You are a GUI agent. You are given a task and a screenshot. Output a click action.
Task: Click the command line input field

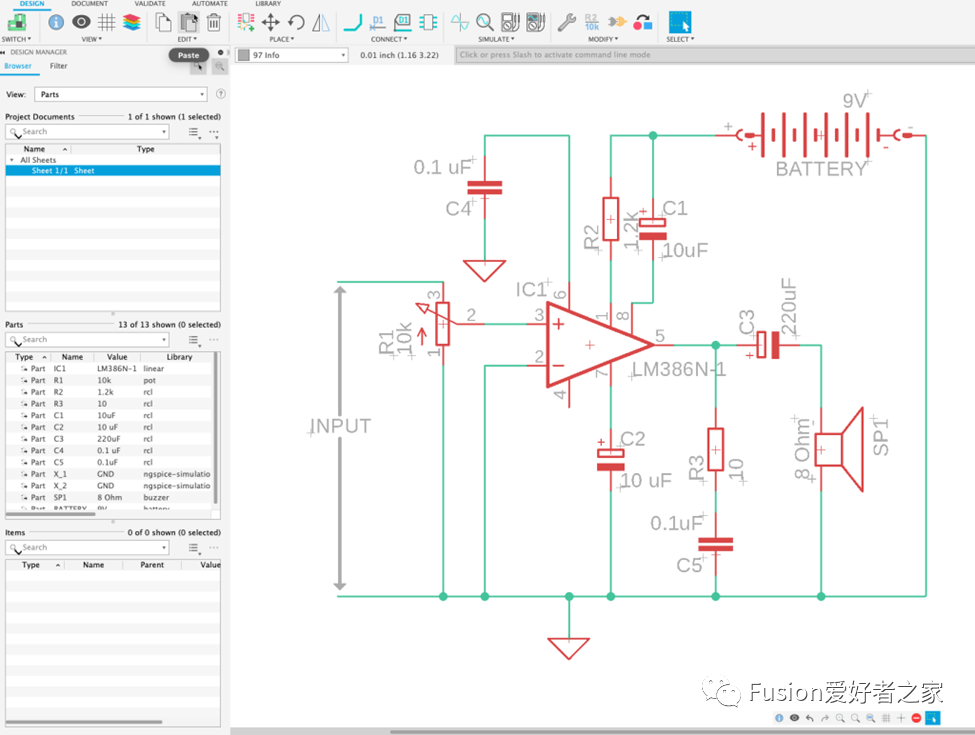(712, 55)
